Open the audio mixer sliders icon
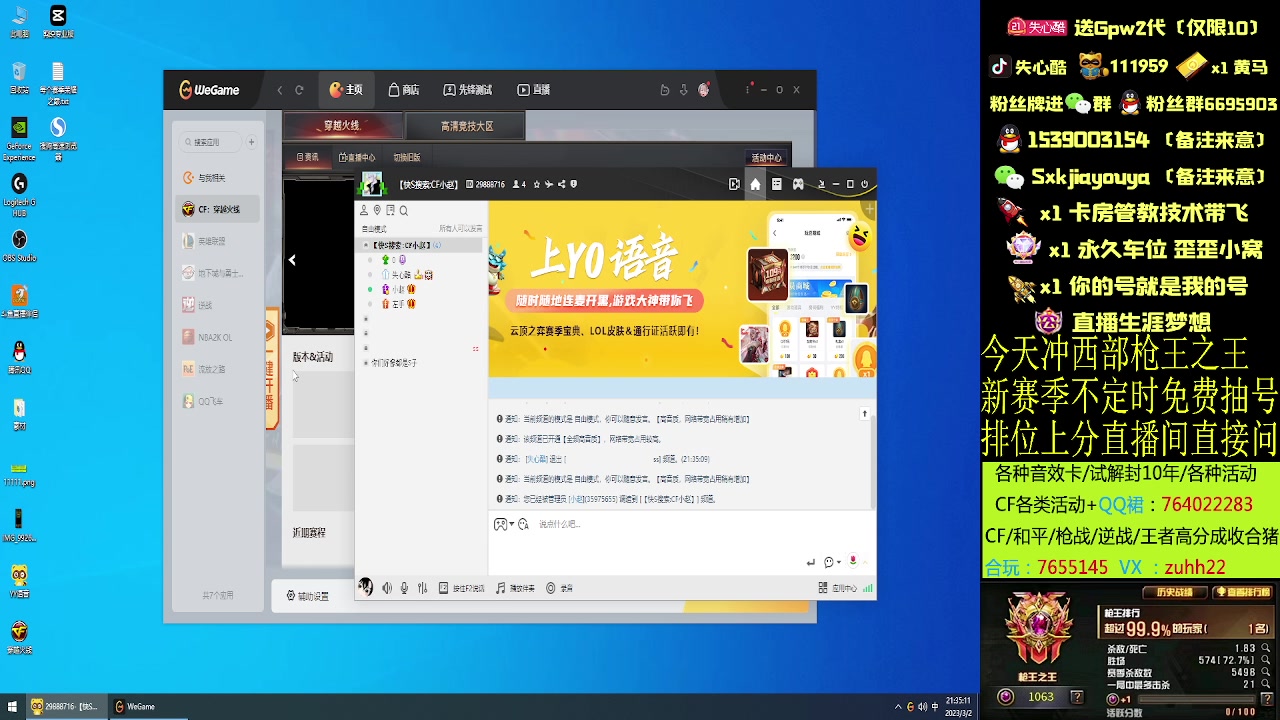 click(x=423, y=588)
